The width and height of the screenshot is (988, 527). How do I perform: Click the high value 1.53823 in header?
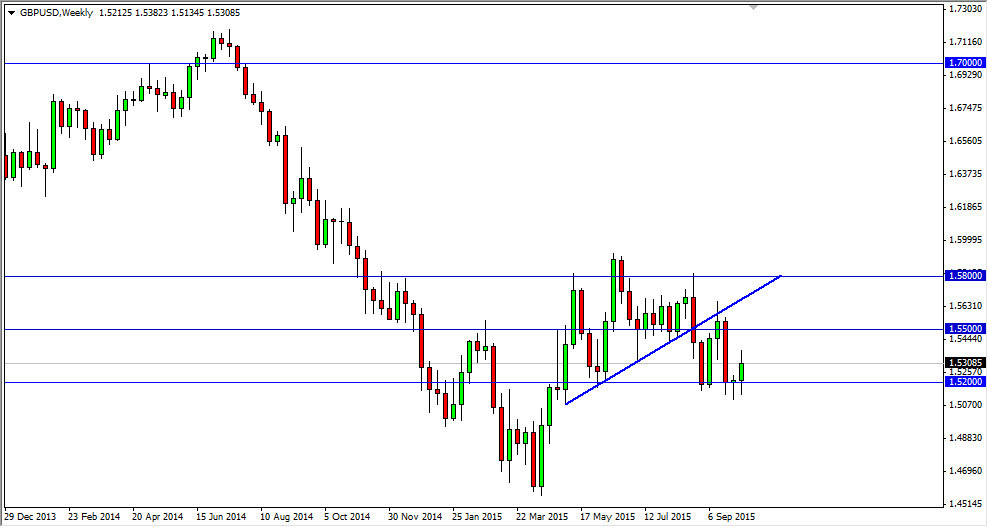point(149,13)
